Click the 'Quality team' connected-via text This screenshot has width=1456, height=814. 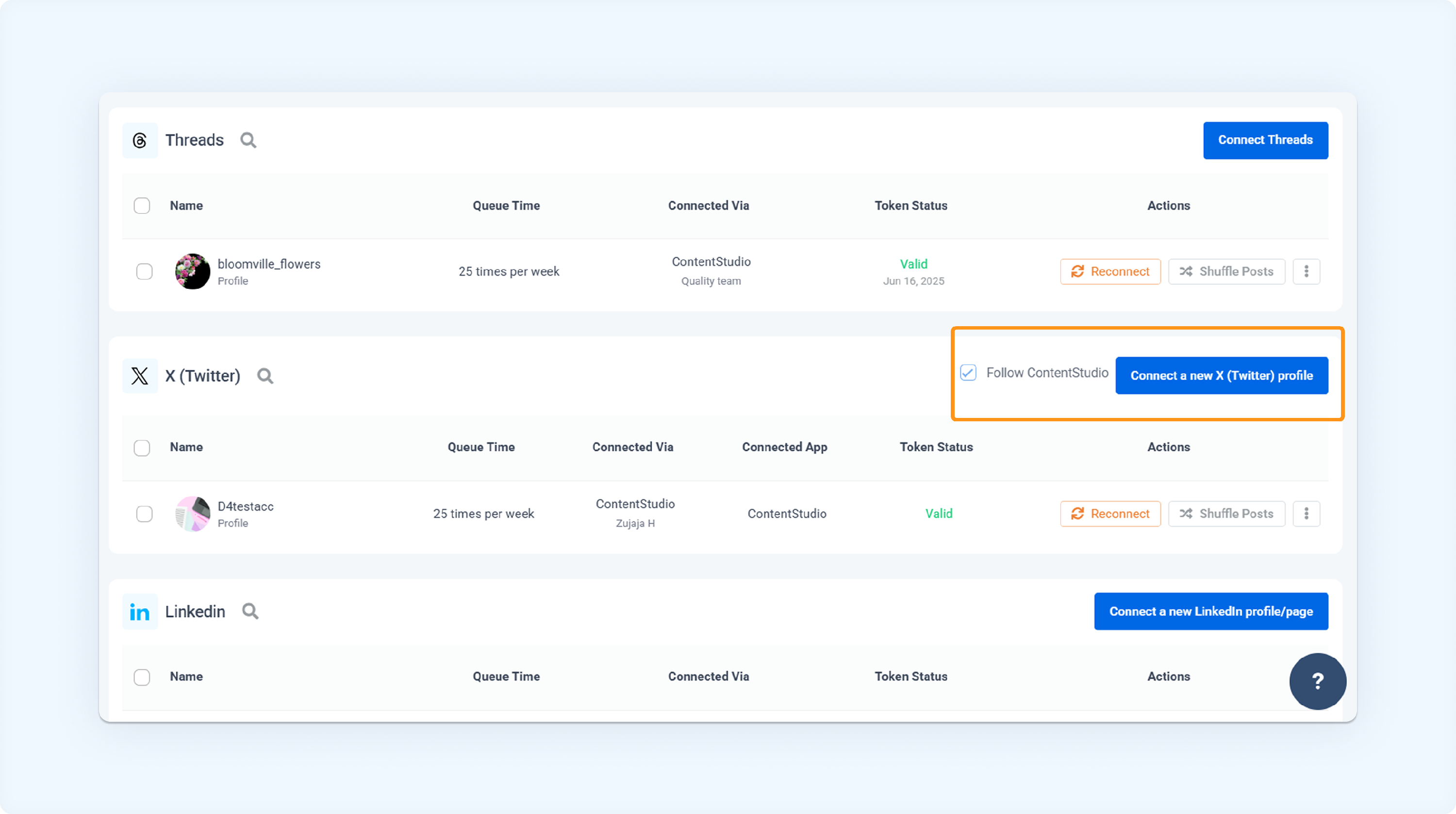(x=711, y=281)
